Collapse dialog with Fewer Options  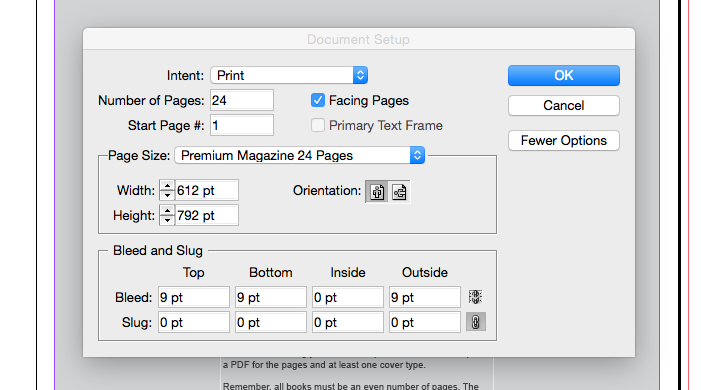(x=564, y=140)
